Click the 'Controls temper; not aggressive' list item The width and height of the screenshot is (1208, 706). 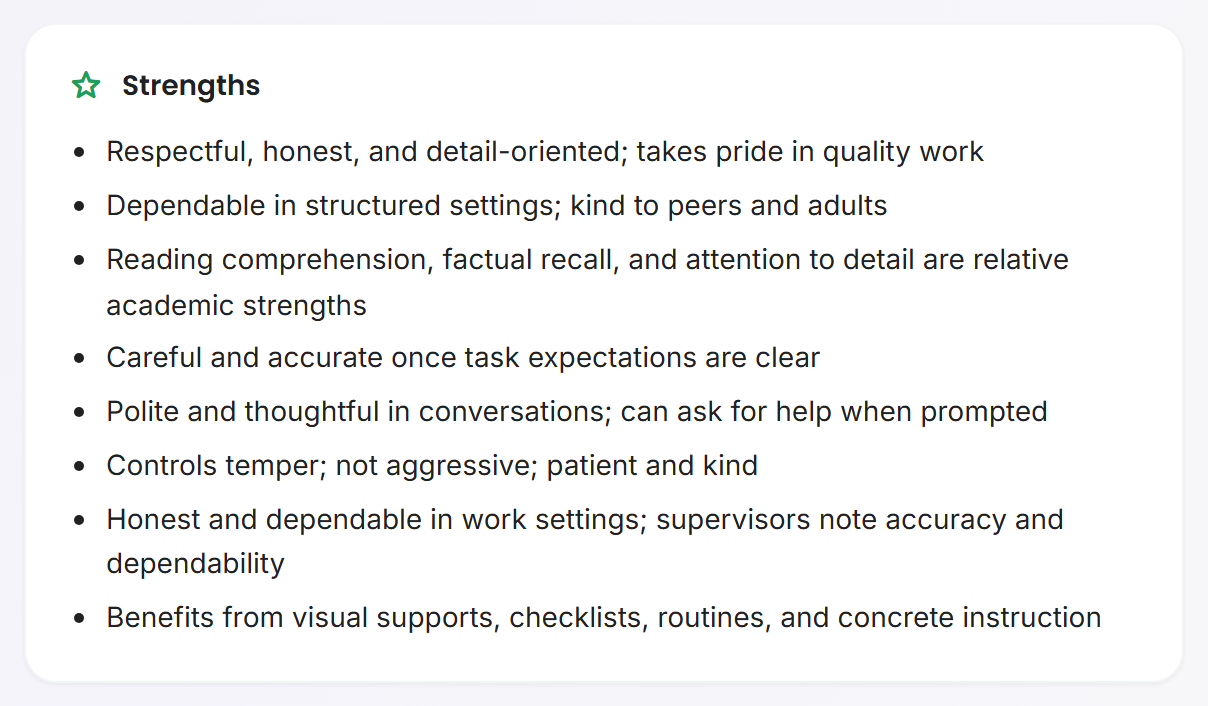click(432, 466)
